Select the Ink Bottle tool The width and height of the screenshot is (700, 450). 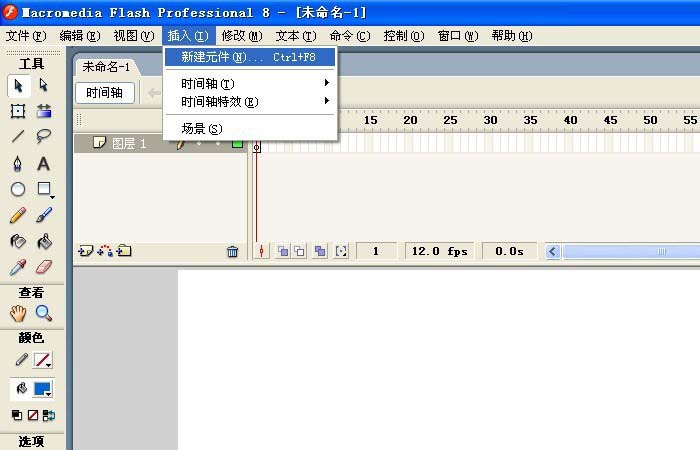click(18, 242)
